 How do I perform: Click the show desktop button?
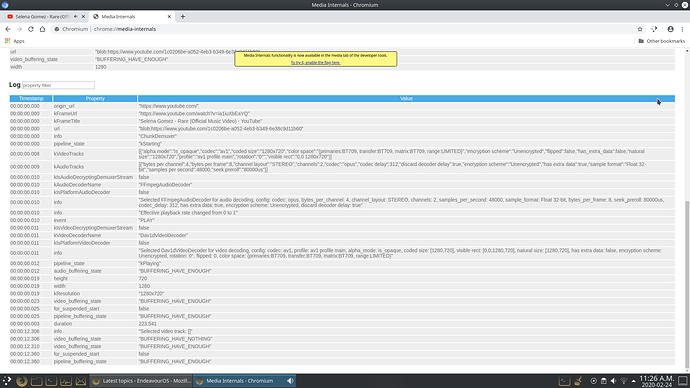(683, 381)
